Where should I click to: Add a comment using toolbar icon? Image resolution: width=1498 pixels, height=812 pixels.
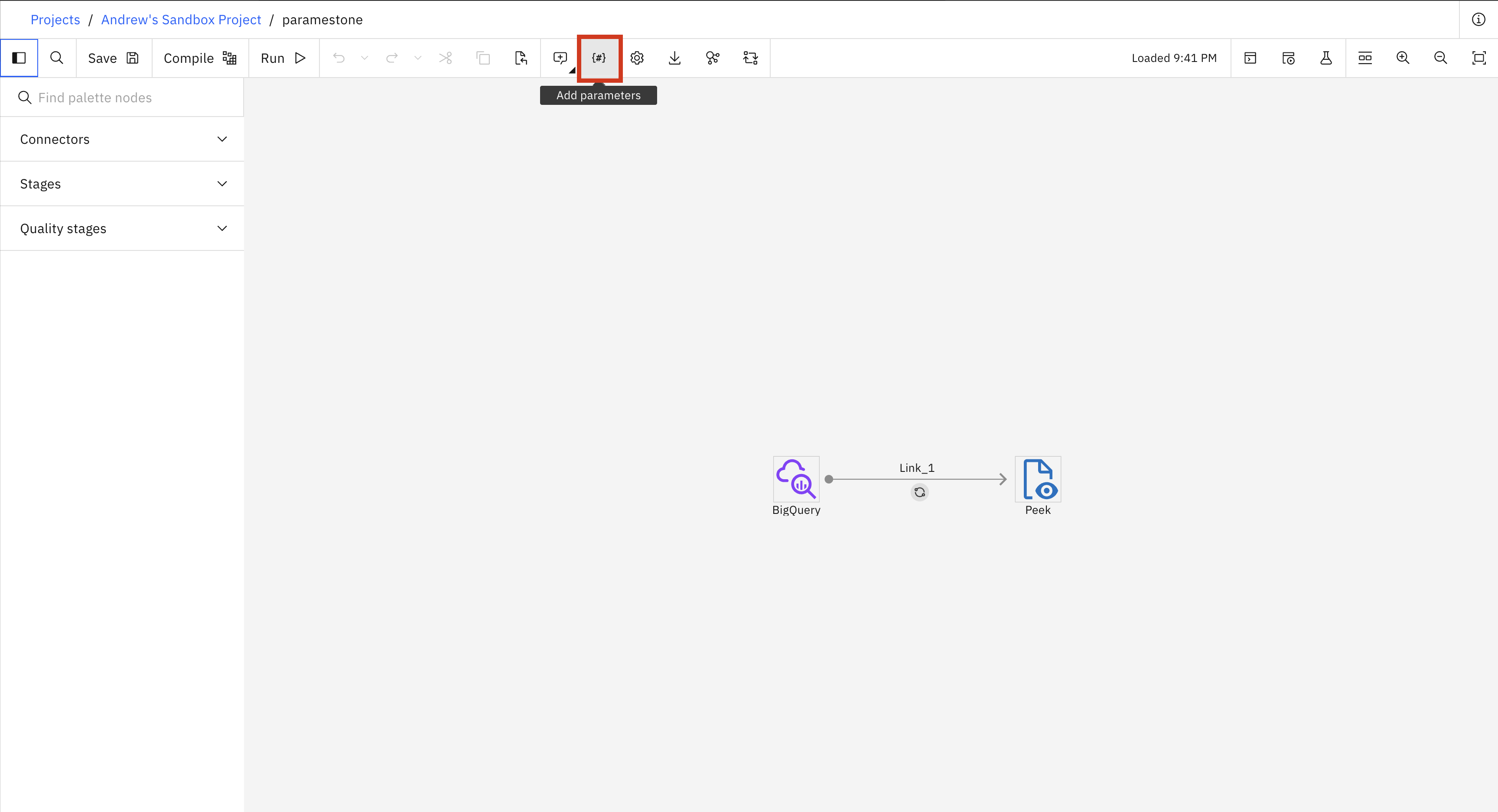point(560,58)
